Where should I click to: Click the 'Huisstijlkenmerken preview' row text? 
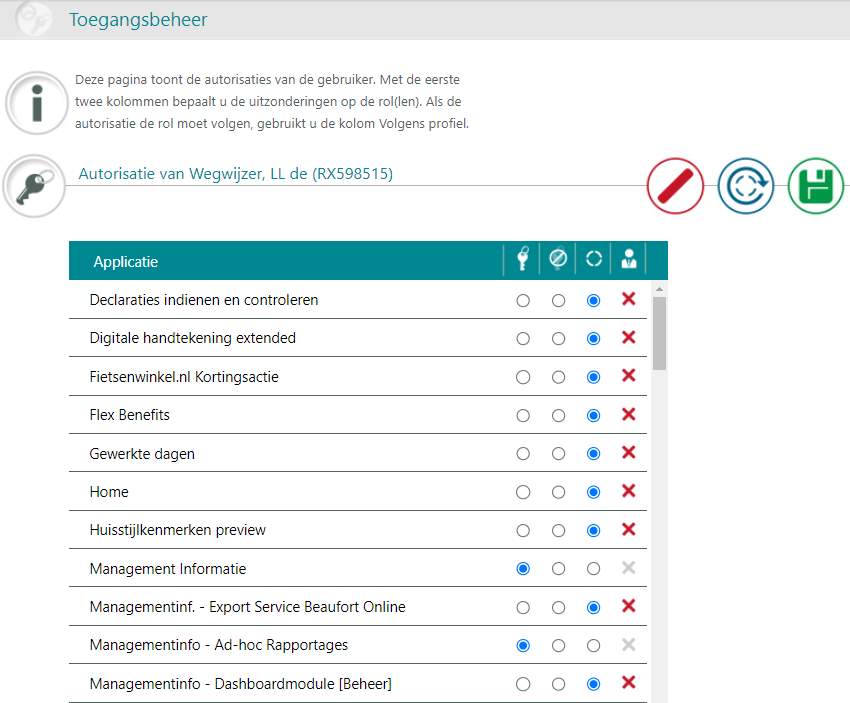pyautogui.click(x=178, y=530)
